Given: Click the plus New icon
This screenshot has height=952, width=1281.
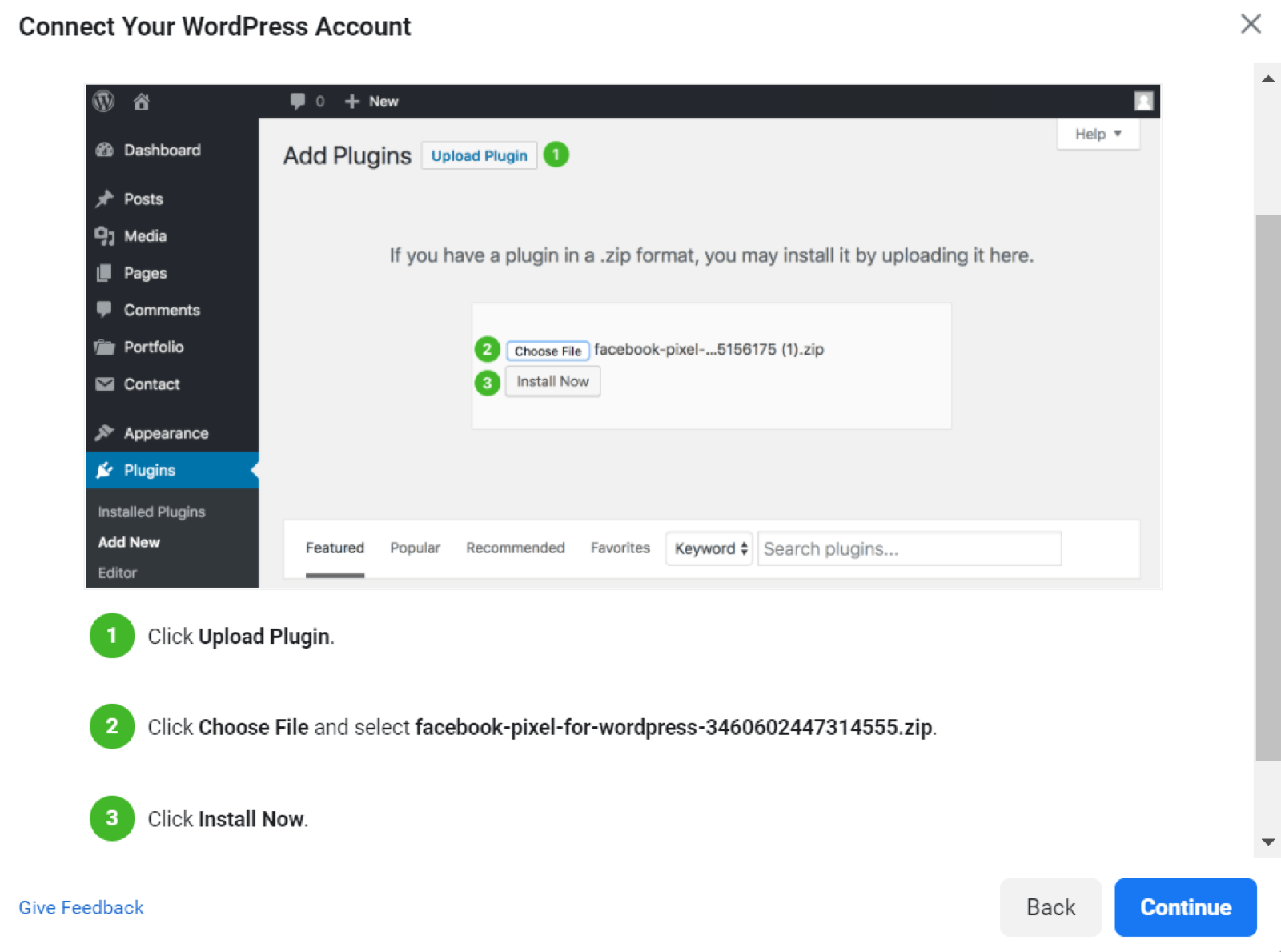Looking at the screenshot, I should [352, 102].
